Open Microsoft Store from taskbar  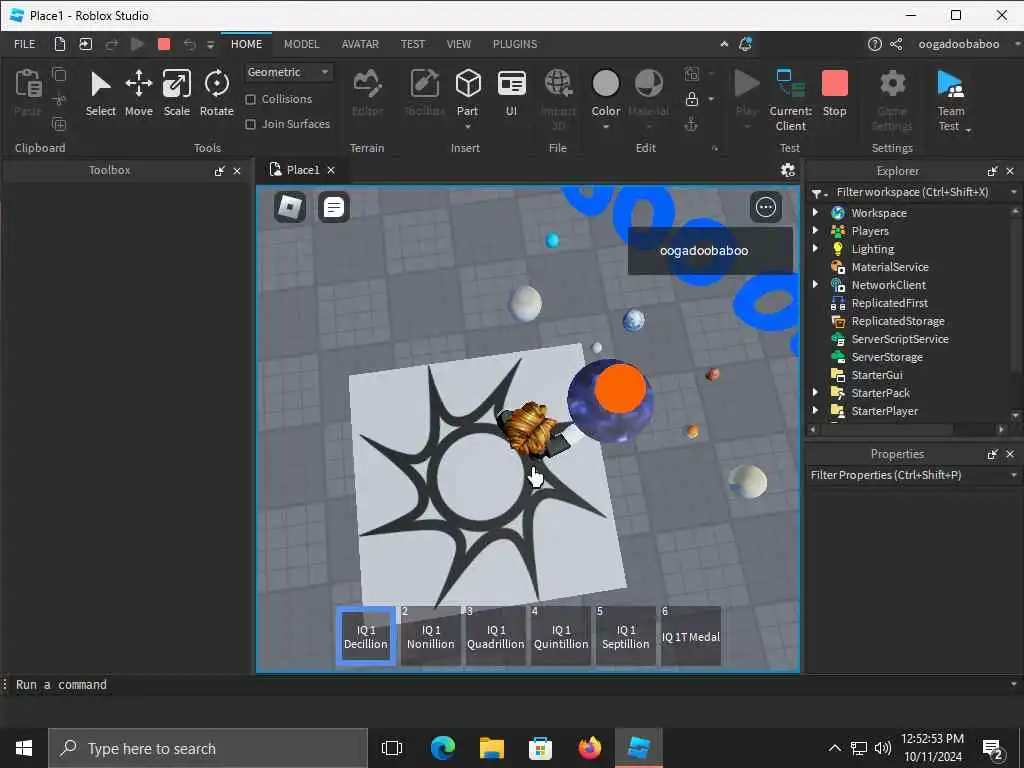pos(540,748)
